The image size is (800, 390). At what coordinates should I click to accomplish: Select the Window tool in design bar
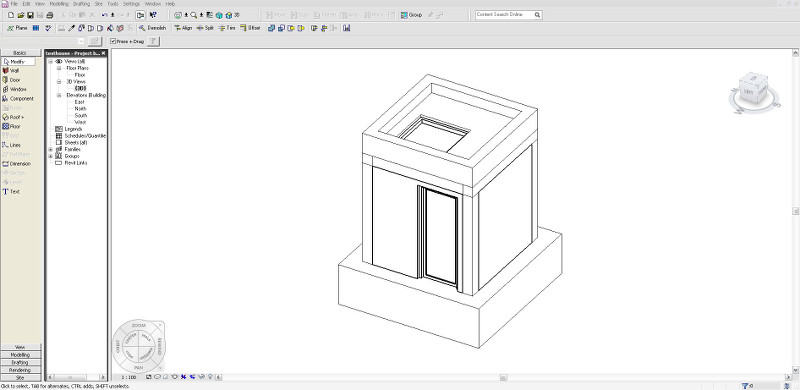tap(14, 89)
